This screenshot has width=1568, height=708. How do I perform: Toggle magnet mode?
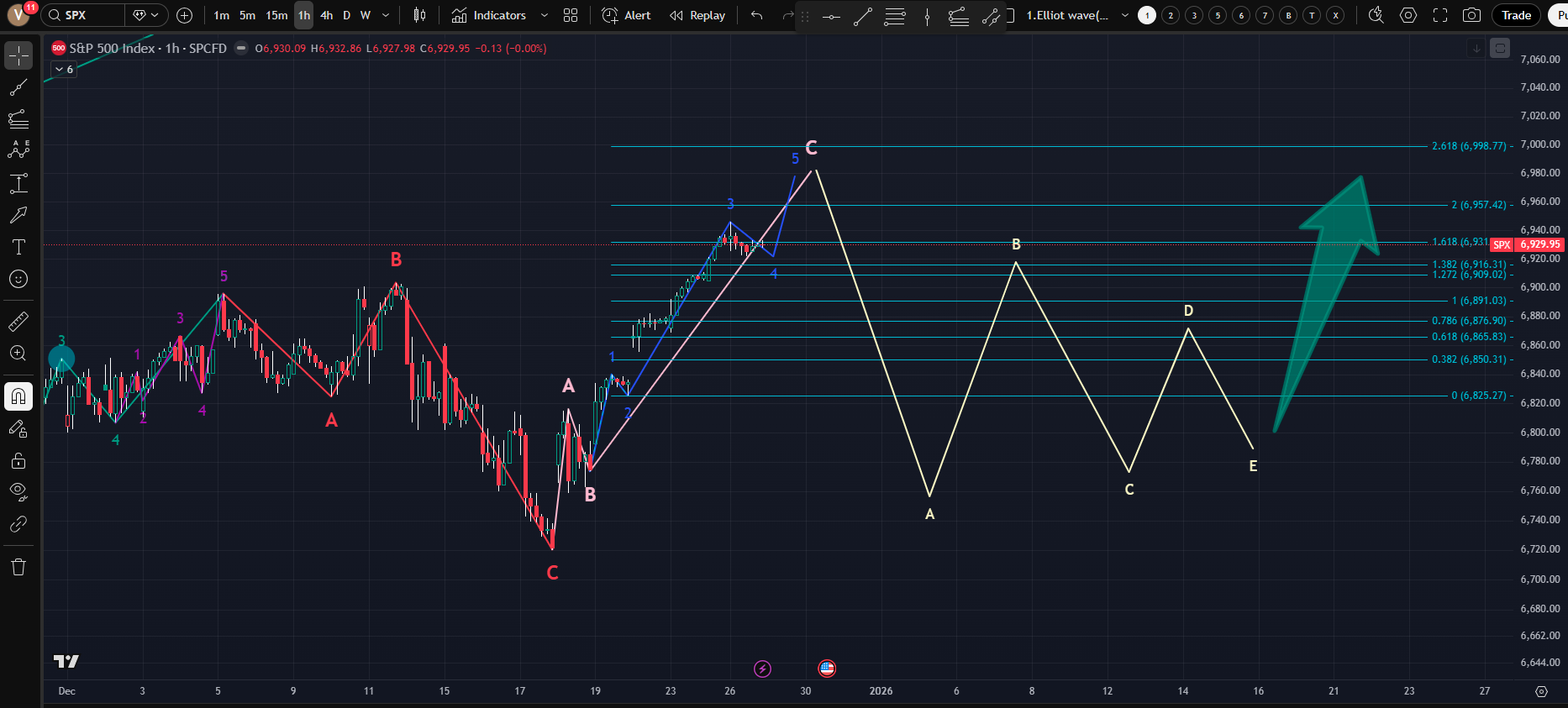[x=18, y=396]
